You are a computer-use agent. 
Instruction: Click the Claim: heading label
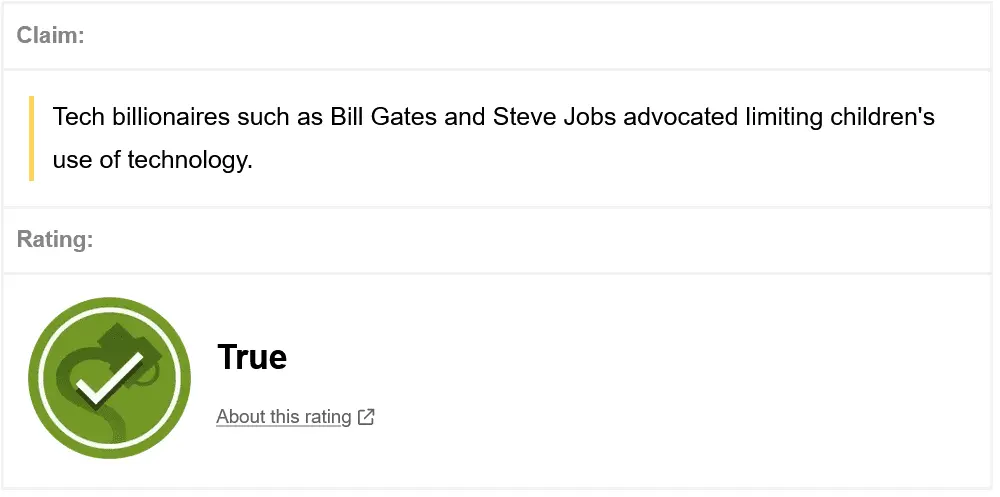(50, 35)
